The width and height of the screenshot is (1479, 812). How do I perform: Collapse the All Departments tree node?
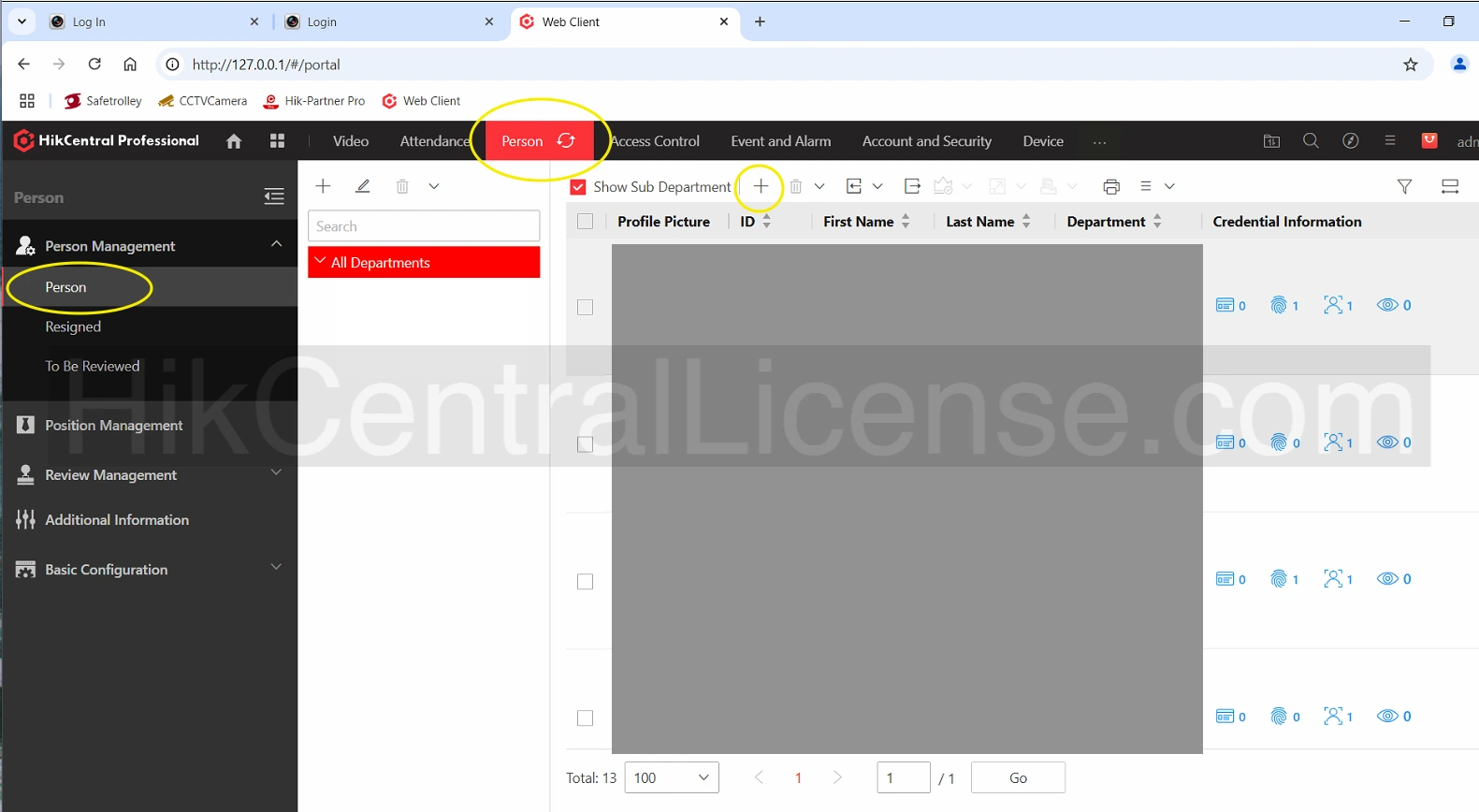(x=320, y=261)
